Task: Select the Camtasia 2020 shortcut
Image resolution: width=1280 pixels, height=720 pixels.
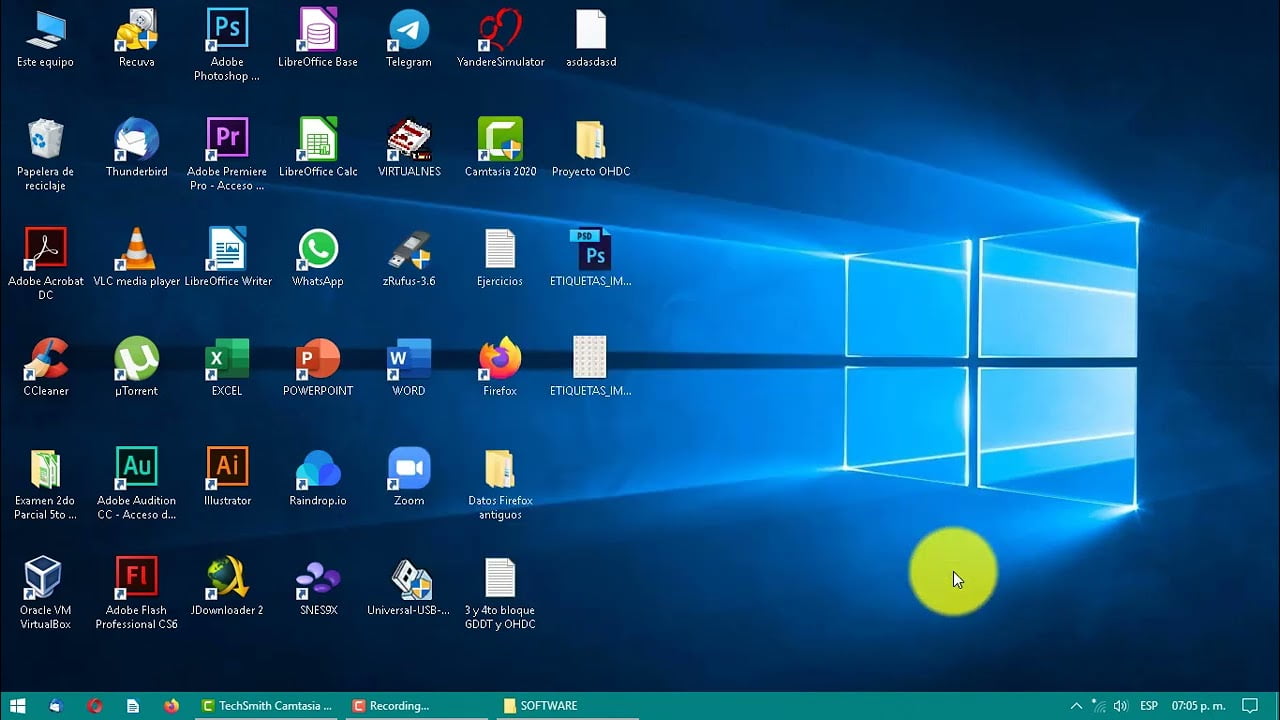Action: (500, 148)
